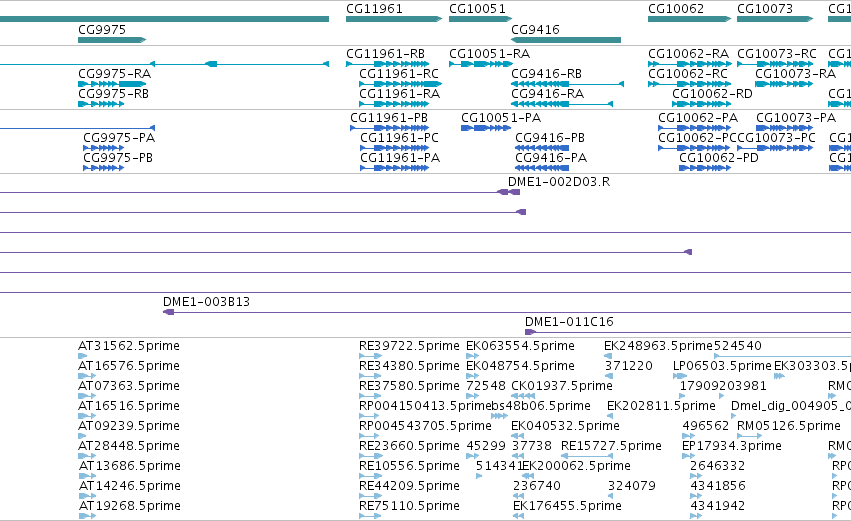This screenshot has height=521, width=851.
Task: Open transcript CG9975-RB
Action: click(x=101, y=104)
